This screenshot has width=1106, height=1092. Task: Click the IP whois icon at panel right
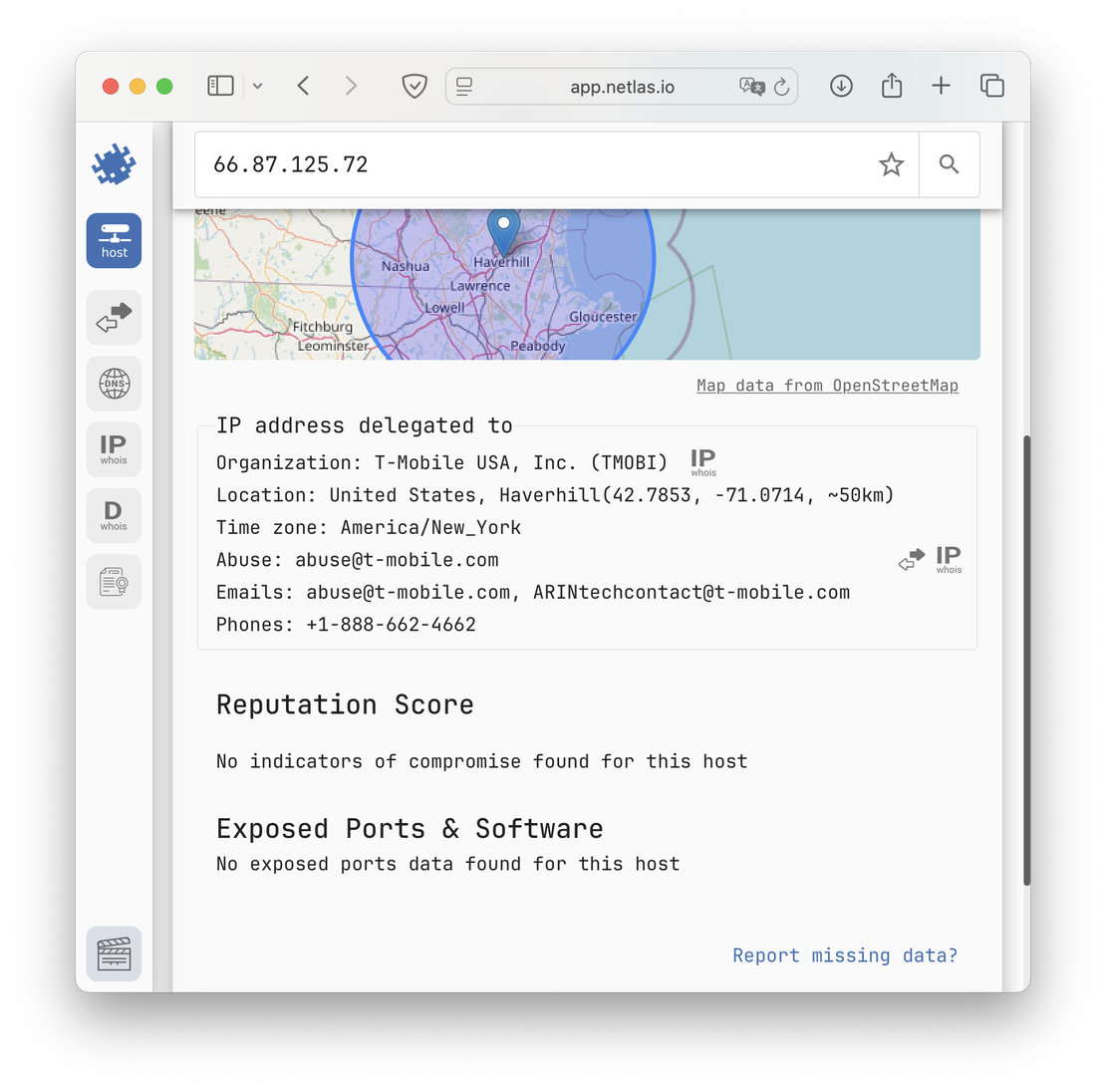pyautogui.click(x=949, y=560)
